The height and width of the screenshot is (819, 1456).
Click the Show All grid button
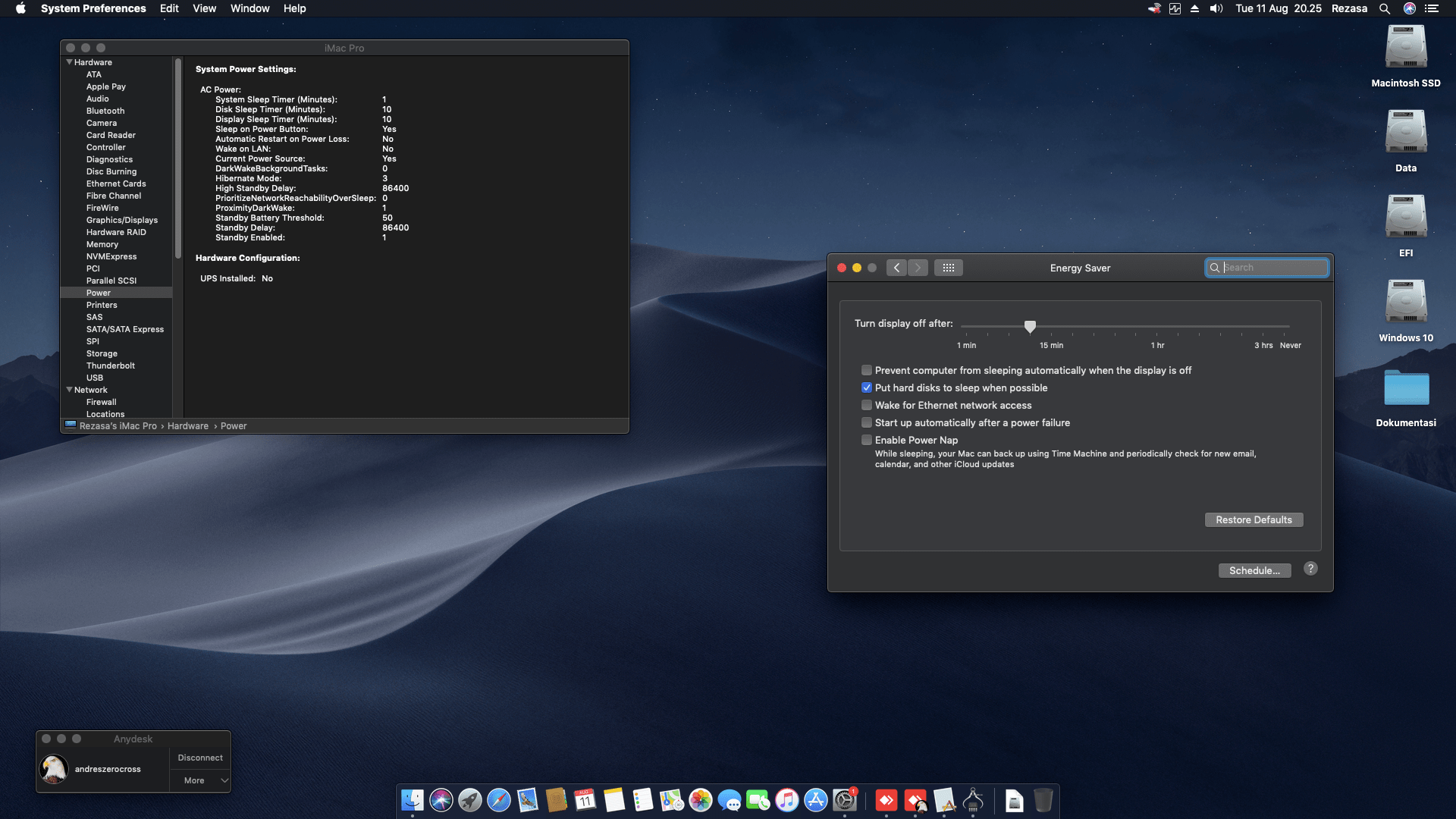(x=948, y=268)
